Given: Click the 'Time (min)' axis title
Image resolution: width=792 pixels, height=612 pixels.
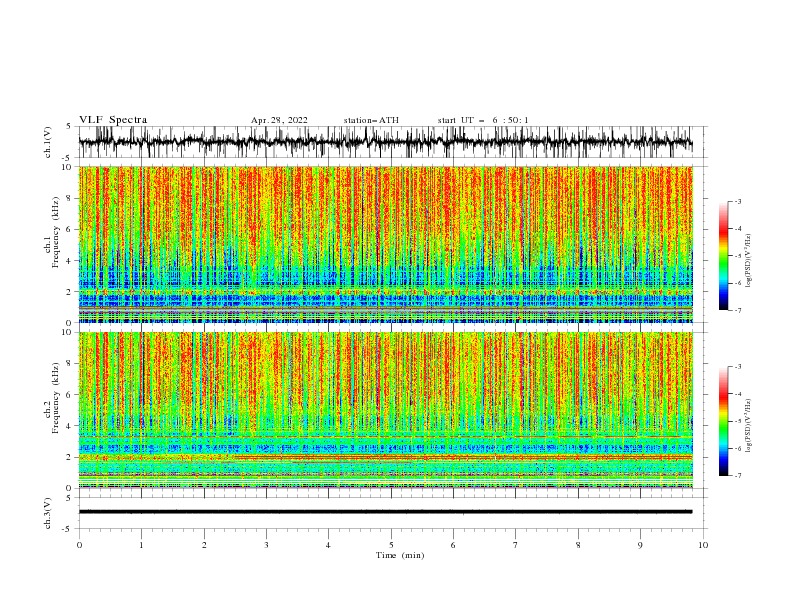Looking at the screenshot, I should tap(400, 555).
